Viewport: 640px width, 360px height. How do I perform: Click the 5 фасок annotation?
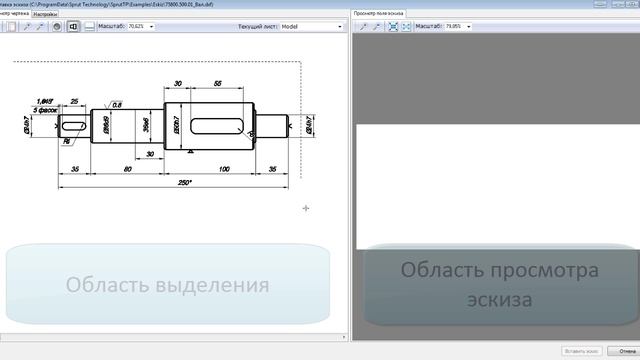point(45,110)
